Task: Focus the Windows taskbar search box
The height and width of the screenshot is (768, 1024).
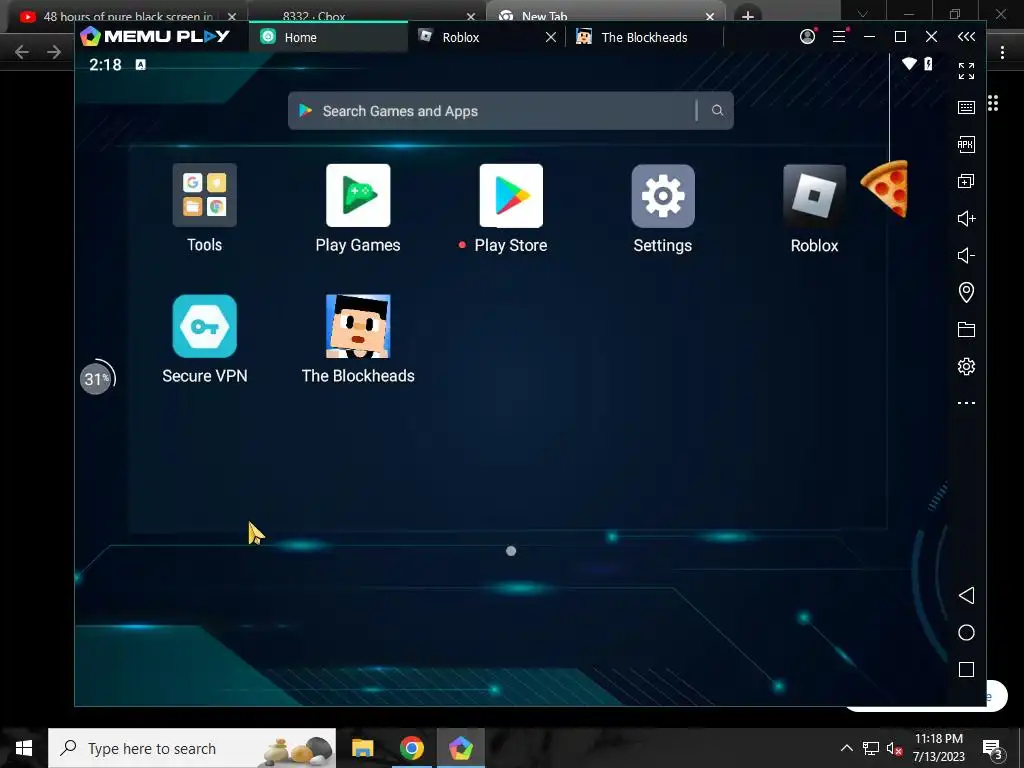Action: (x=192, y=748)
